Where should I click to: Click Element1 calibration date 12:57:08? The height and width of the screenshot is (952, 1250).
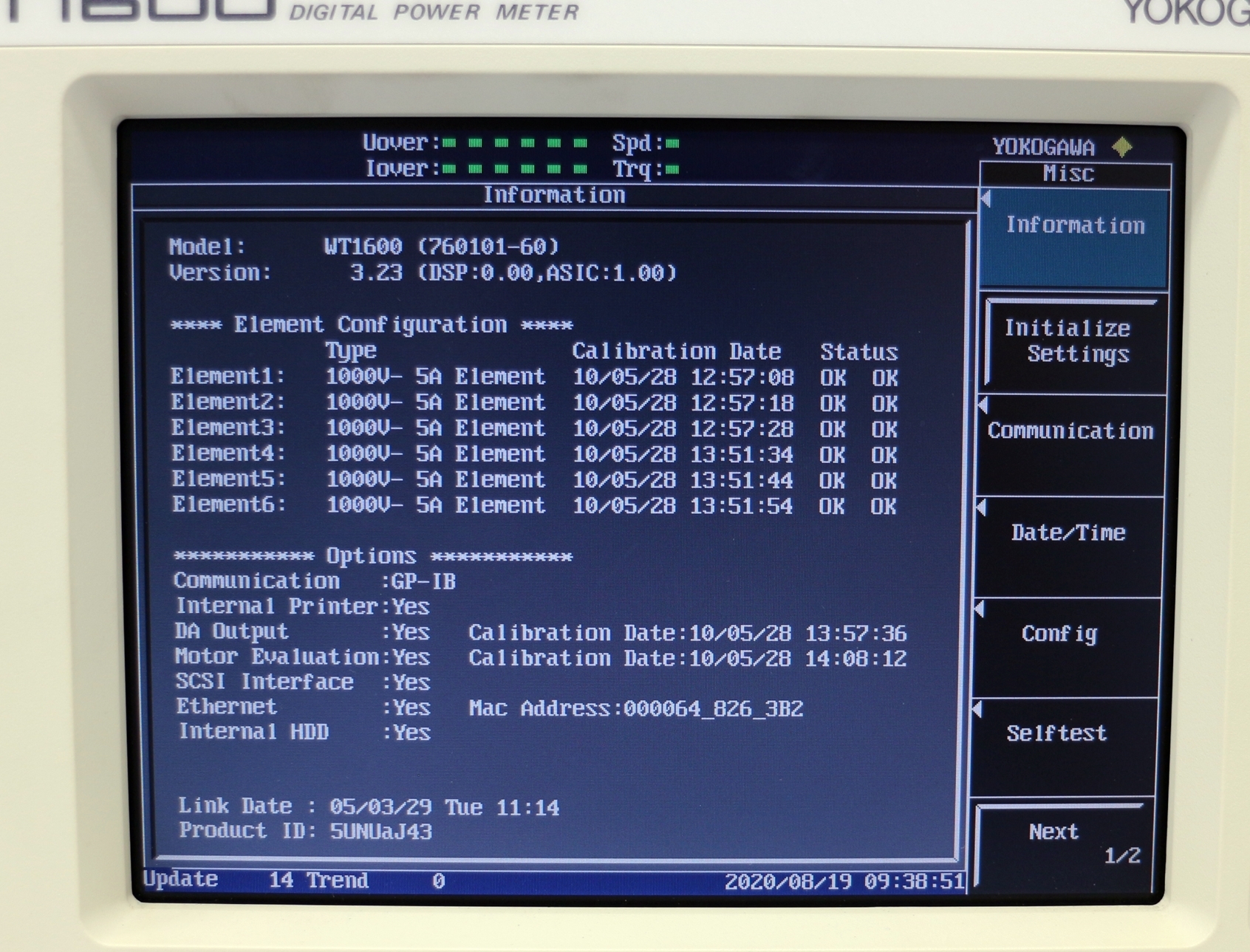coord(683,378)
